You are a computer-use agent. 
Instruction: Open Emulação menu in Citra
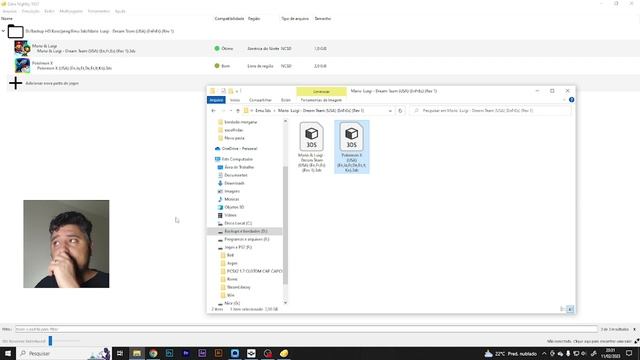(31, 11)
